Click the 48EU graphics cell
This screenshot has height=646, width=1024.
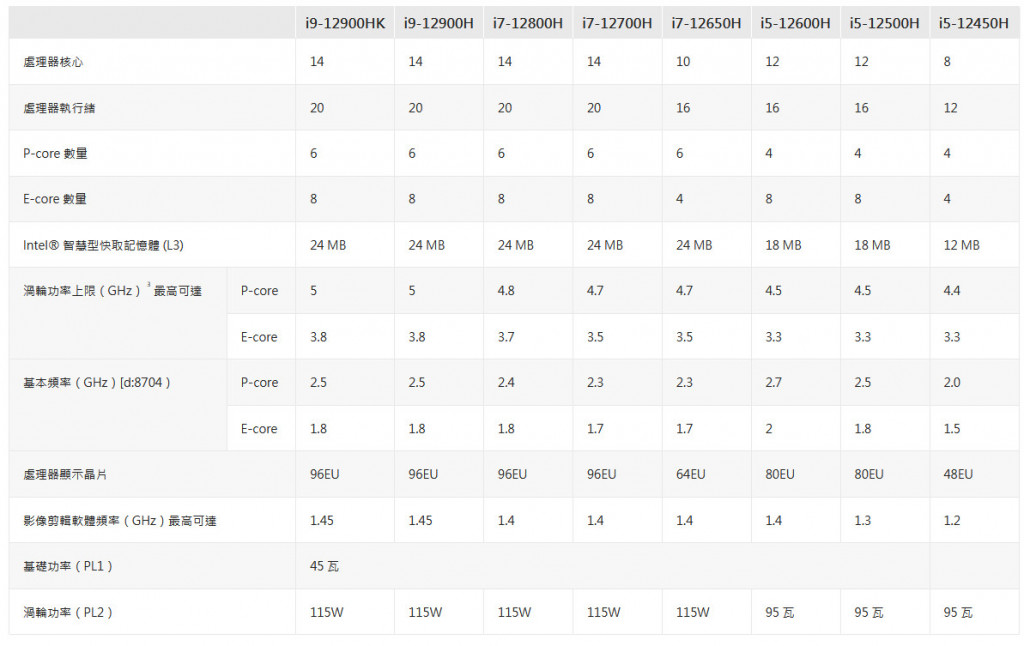click(x=958, y=475)
